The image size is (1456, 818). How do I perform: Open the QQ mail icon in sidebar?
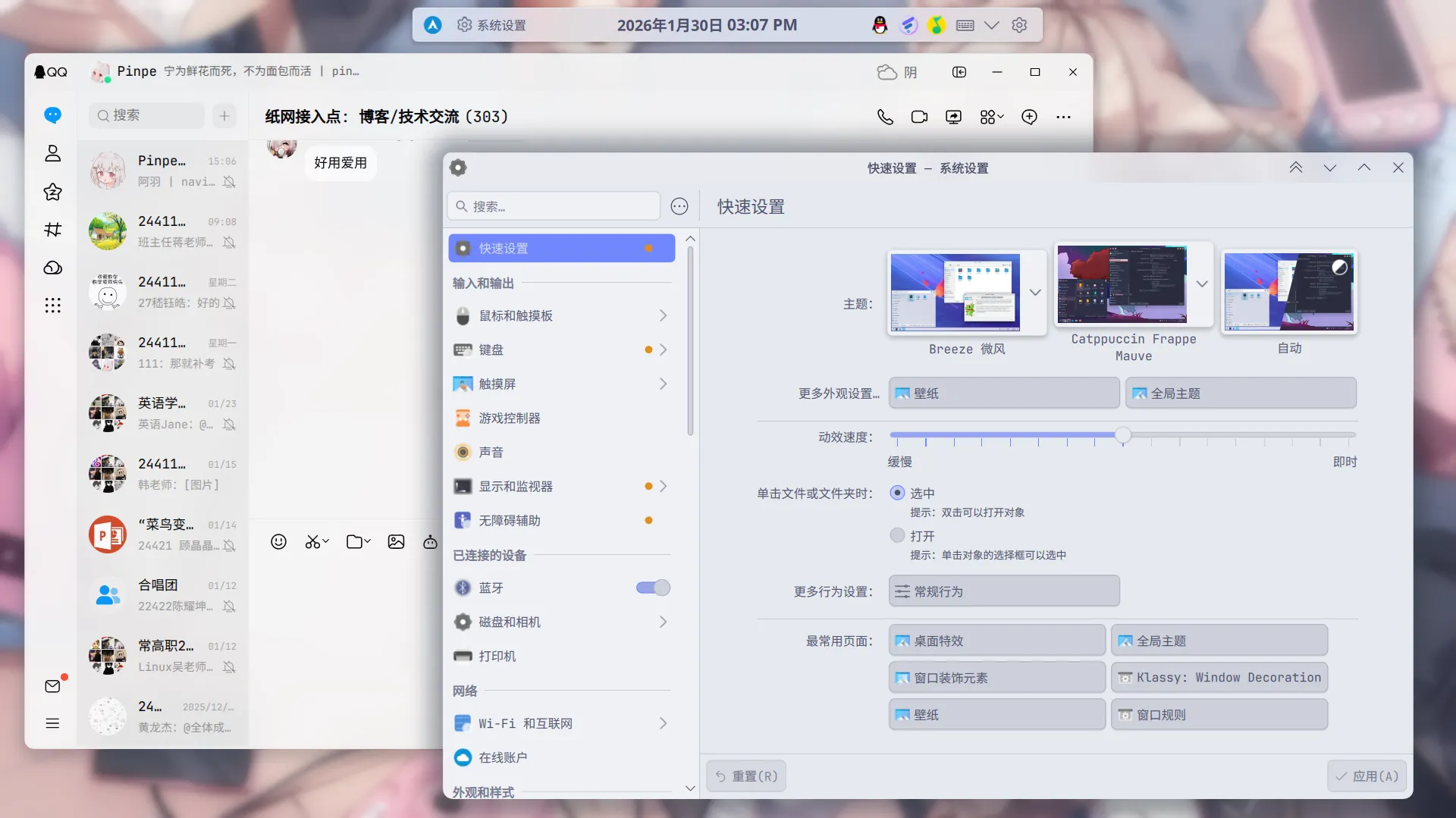click(x=52, y=686)
